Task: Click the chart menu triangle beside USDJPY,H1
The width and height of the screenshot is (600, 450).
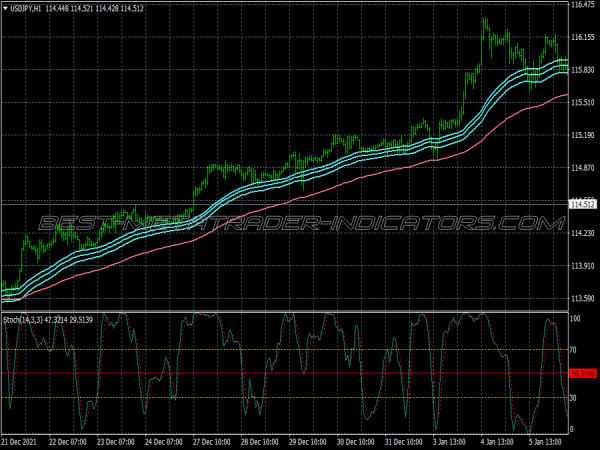Action: (x=5, y=8)
